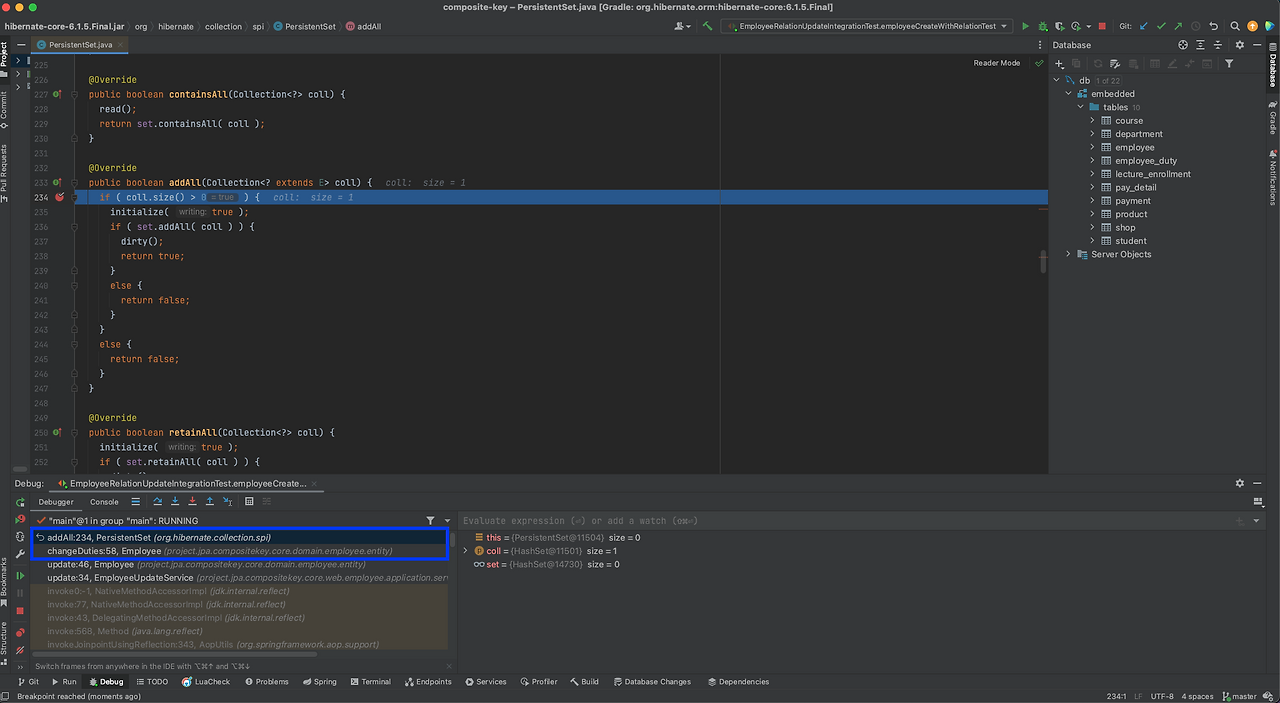Click the Step Over debugger icon
1280x703 pixels.
(158, 502)
